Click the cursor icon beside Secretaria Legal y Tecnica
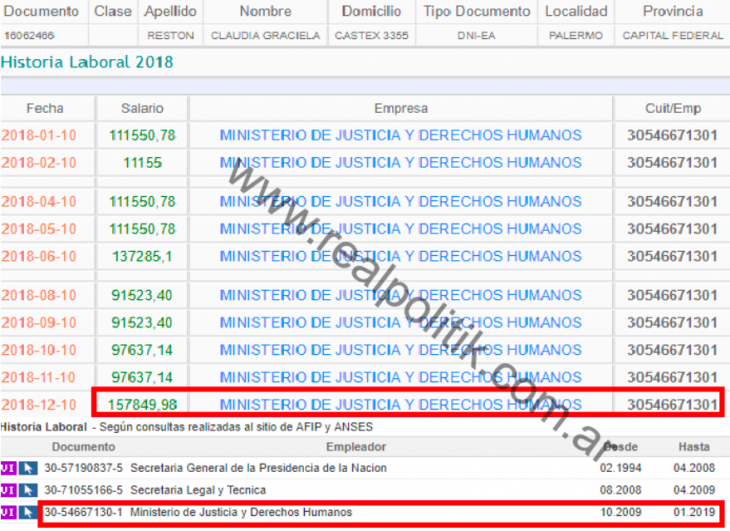The width and height of the screenshot is (730, 531). [x=28, y=490]
